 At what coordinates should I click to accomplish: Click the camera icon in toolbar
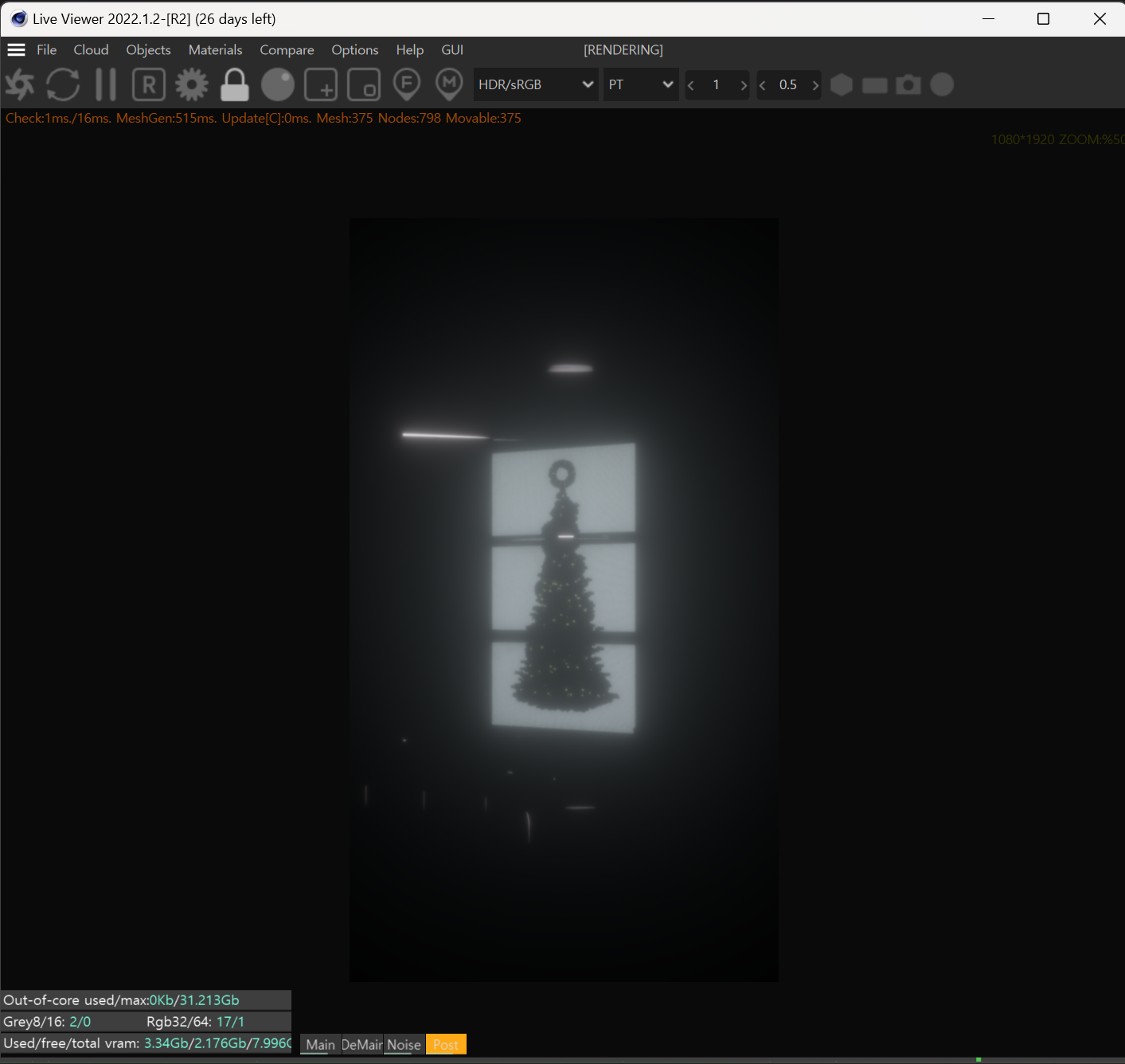point(908,84)
